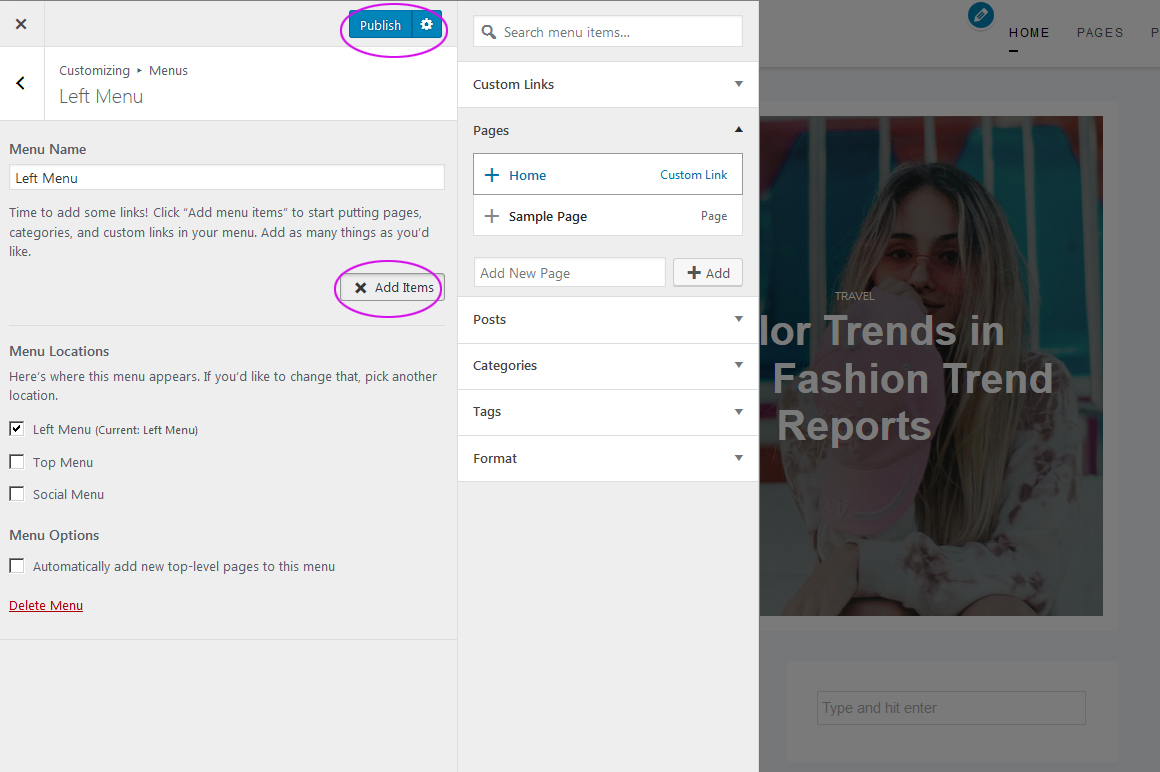
Task: Click the TRAVEL category label in preview
Action: pos(854,296)
